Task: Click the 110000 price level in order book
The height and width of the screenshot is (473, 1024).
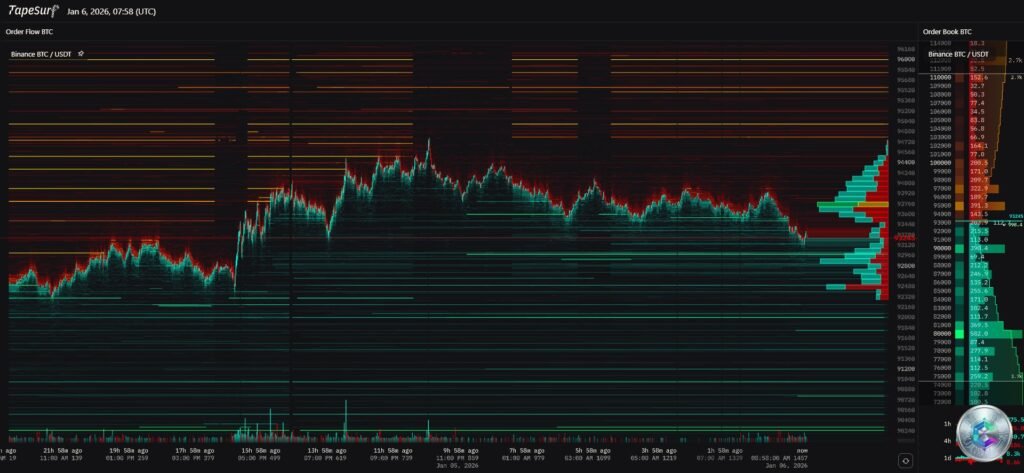Action: pyautogui.click(x=940, y=77)
